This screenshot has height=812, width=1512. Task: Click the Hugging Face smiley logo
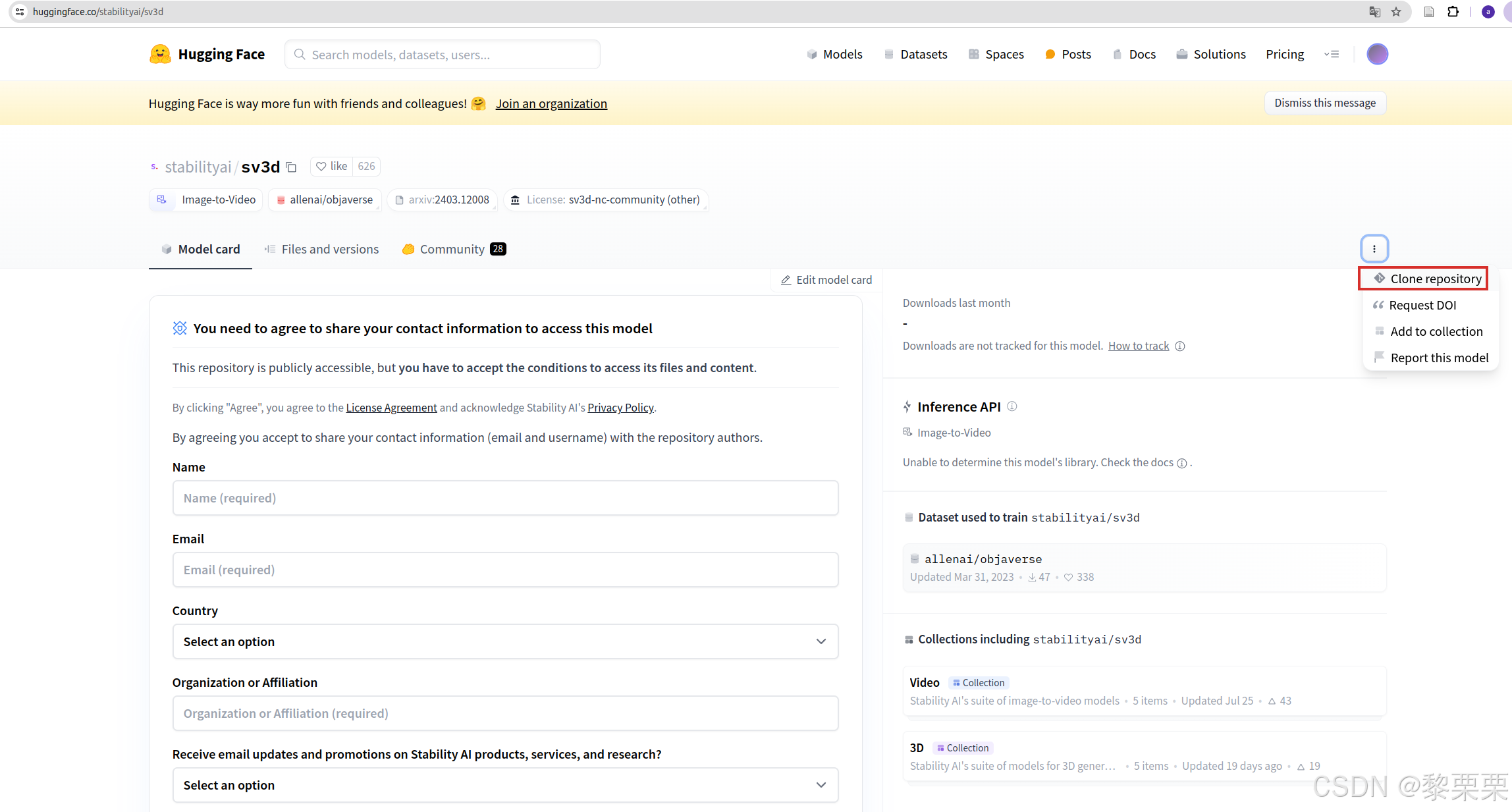[160, 54]
